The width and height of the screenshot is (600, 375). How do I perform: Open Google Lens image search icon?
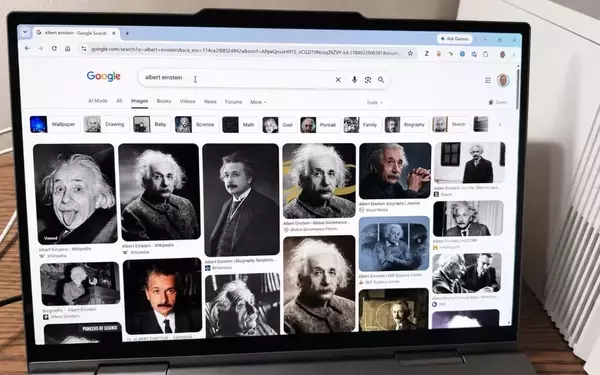point(368,80)
